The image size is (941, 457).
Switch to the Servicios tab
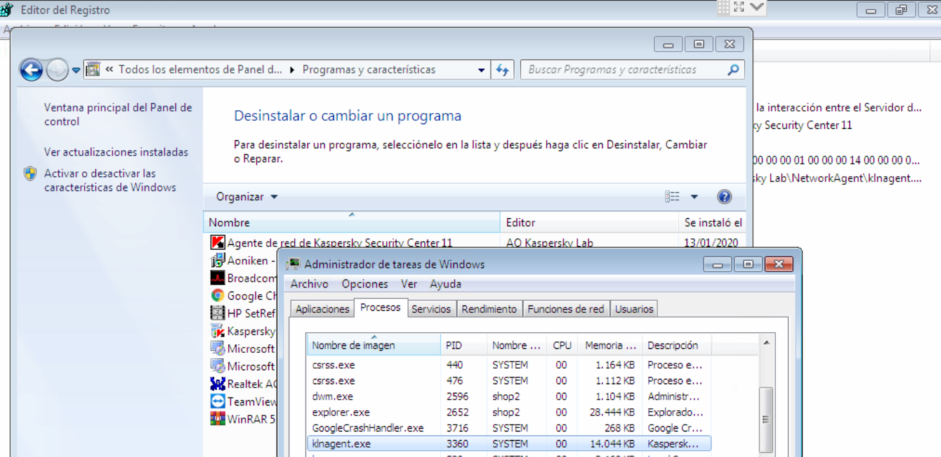(x=431, y=309)
